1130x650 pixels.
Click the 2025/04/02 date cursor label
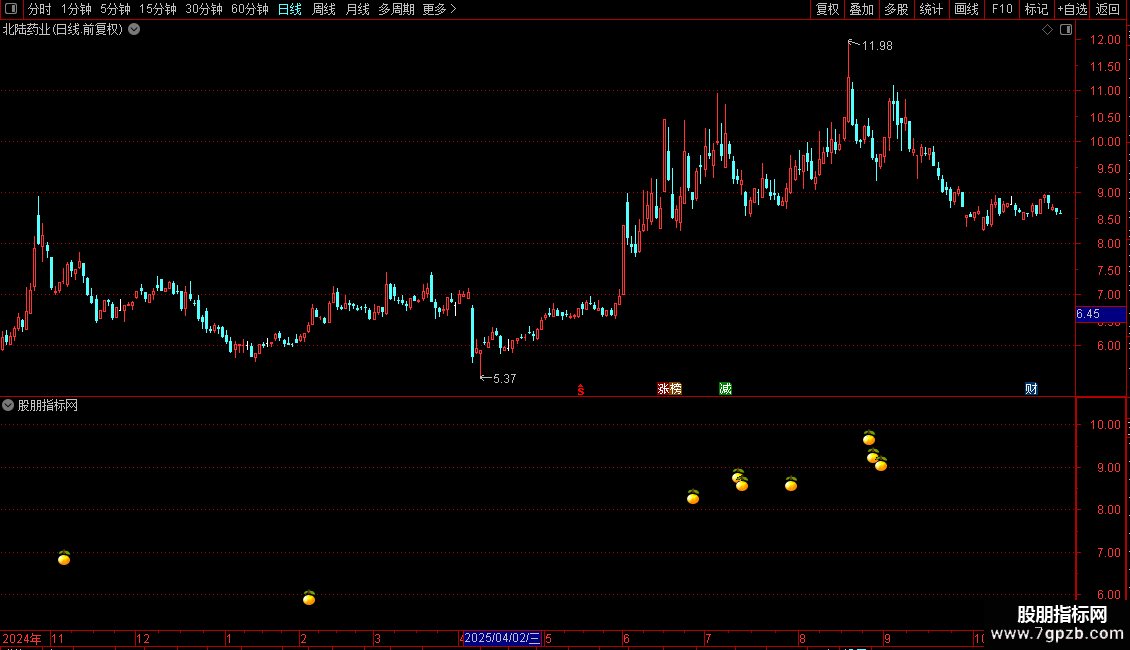tap(502, 638)
